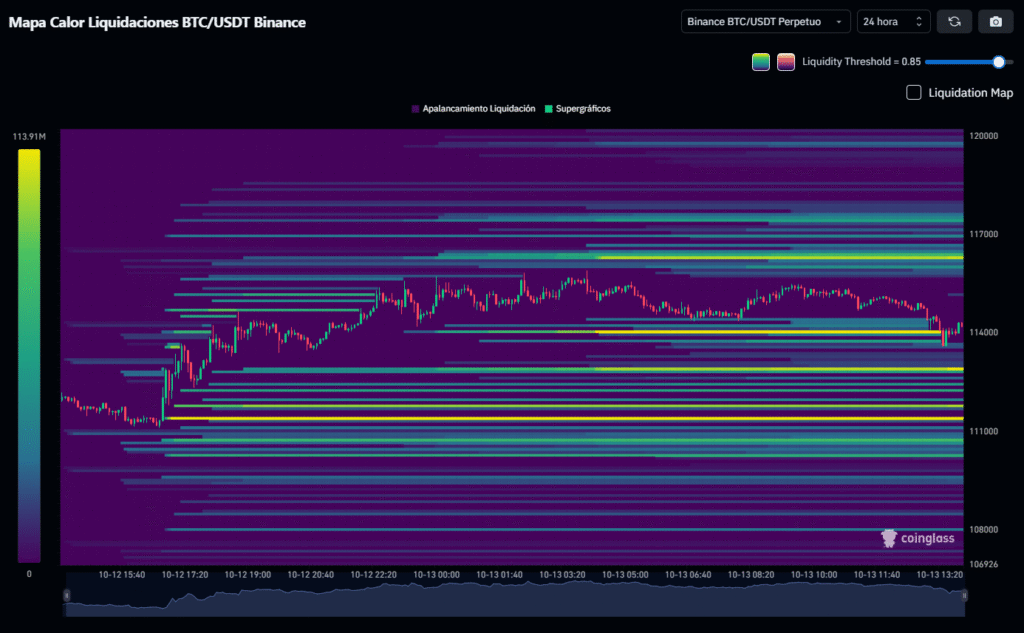Click the green Supergráficos legend marker
Image resolution: width=1024 pixels, height=633 pixels.
coord(549,108)
